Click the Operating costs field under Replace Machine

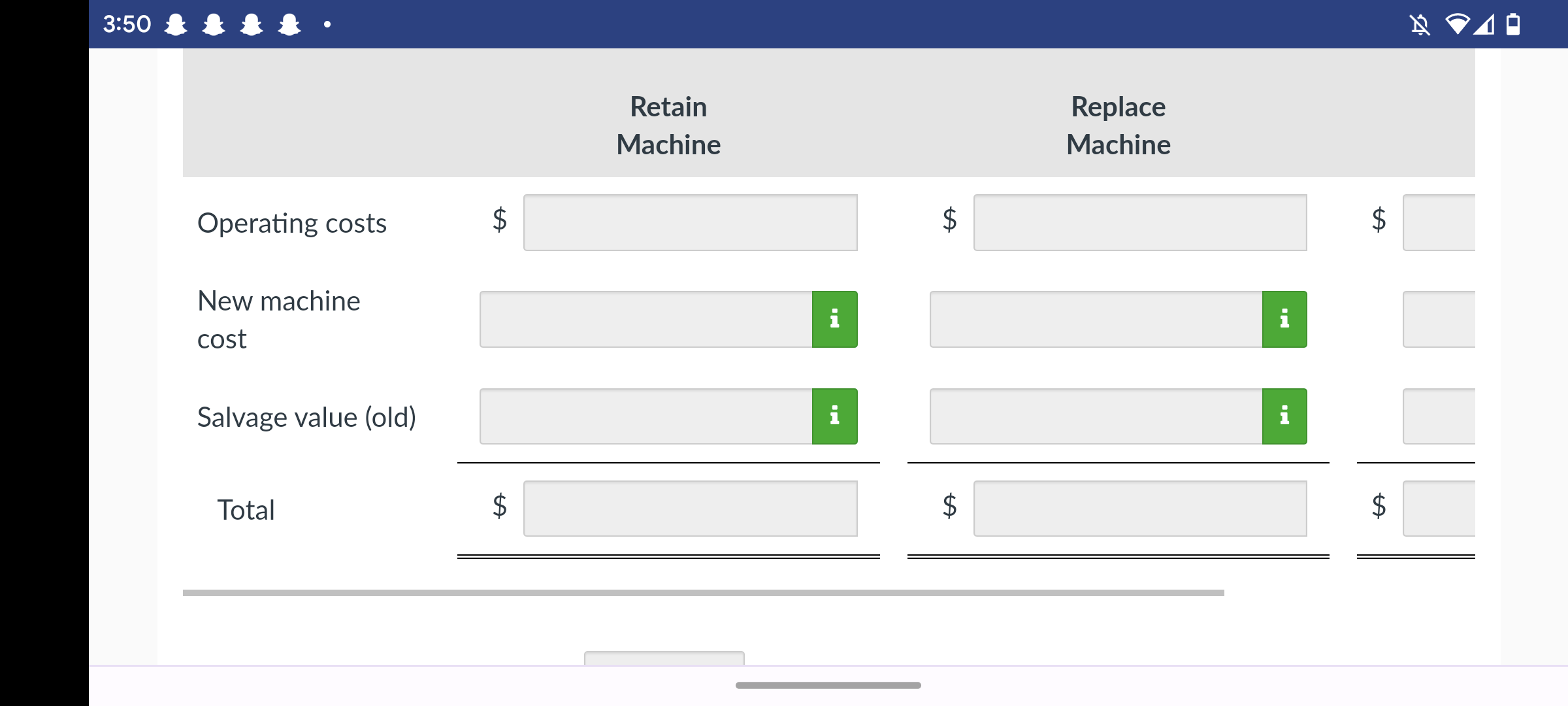pos(1139,222)
